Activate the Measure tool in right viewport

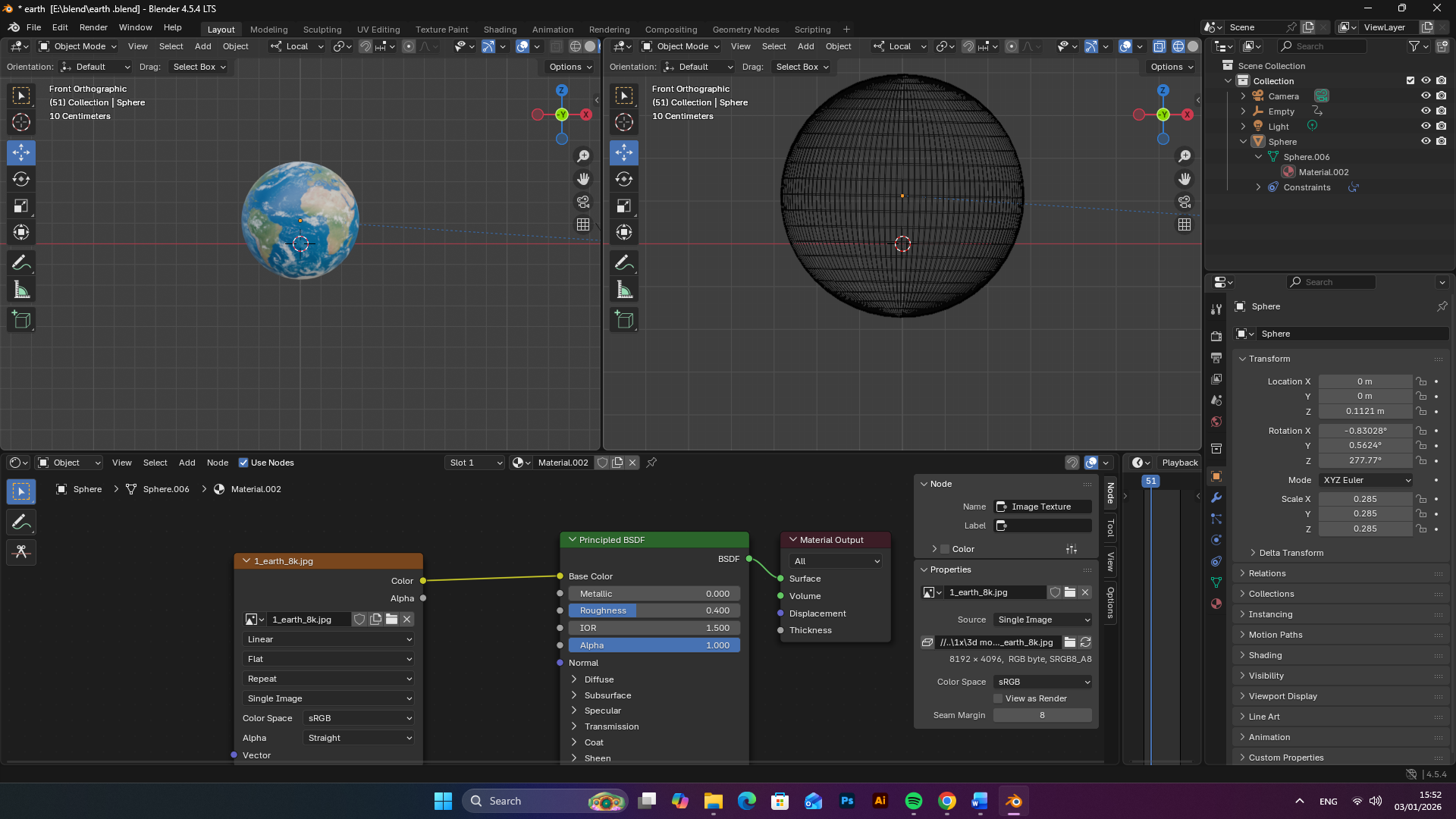(624, 290)
